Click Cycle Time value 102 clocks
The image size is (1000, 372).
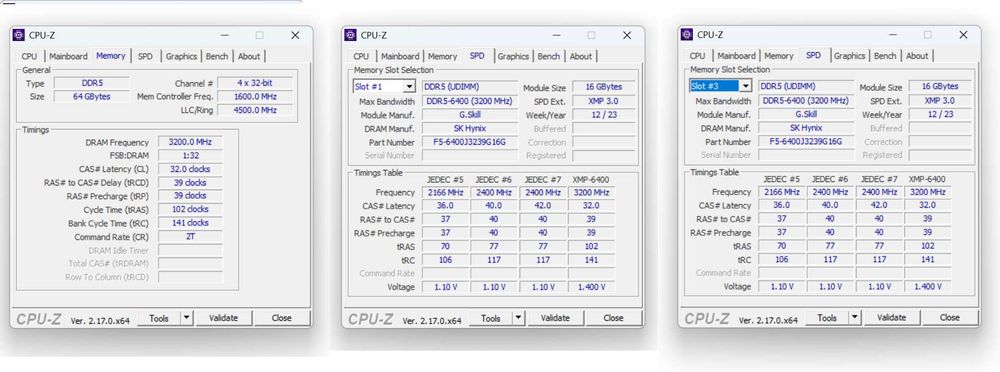[190, 209]
